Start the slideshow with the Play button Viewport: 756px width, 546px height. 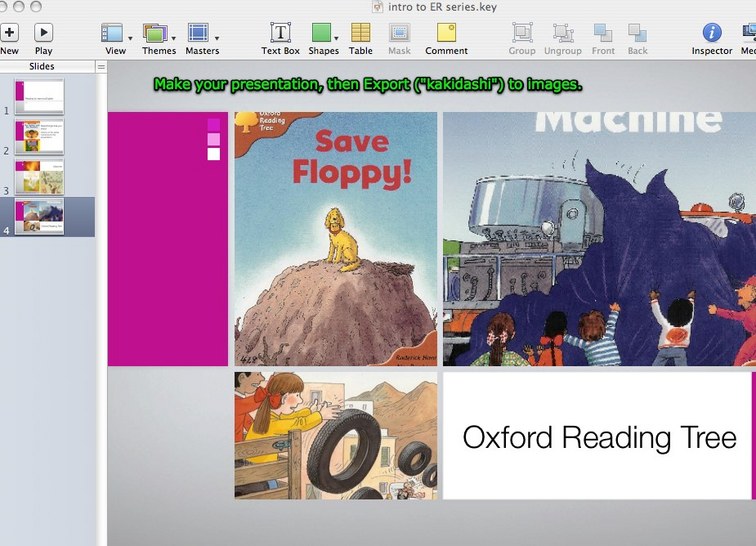pyautogui.click(x=43, y=33)
